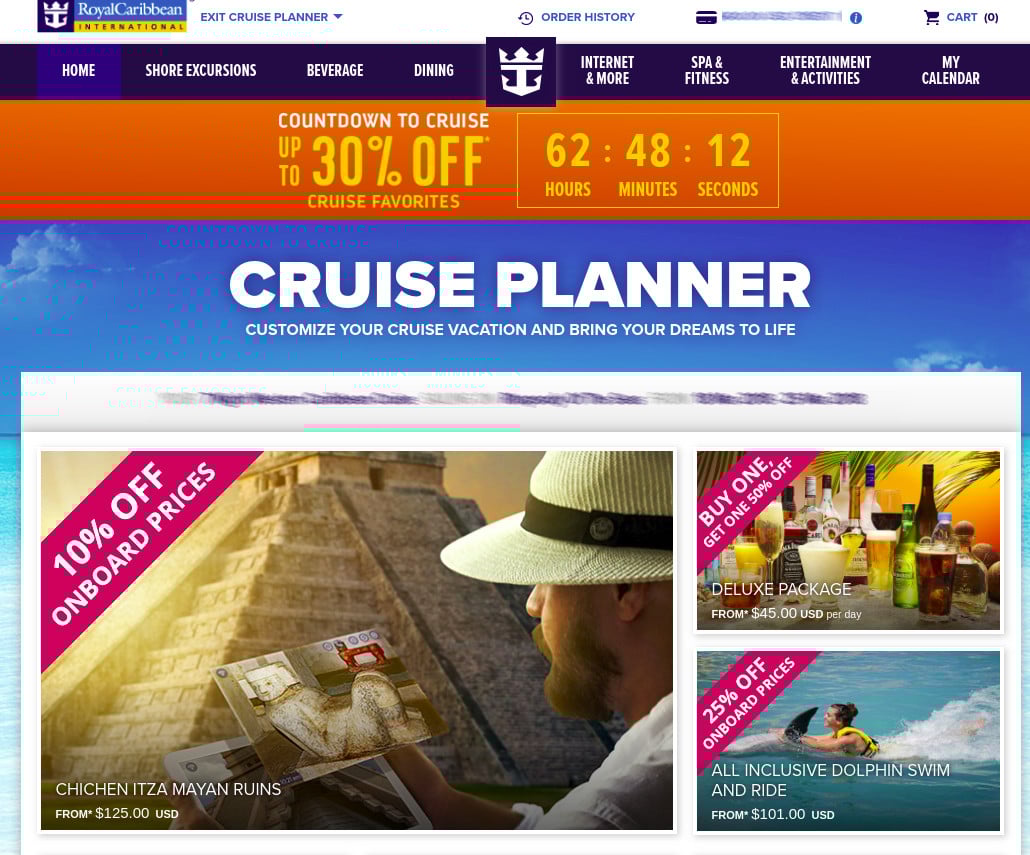Screen dimensions: 1030x855
Task: Open the Shore Excursions menu
Action: click(201, 71)
